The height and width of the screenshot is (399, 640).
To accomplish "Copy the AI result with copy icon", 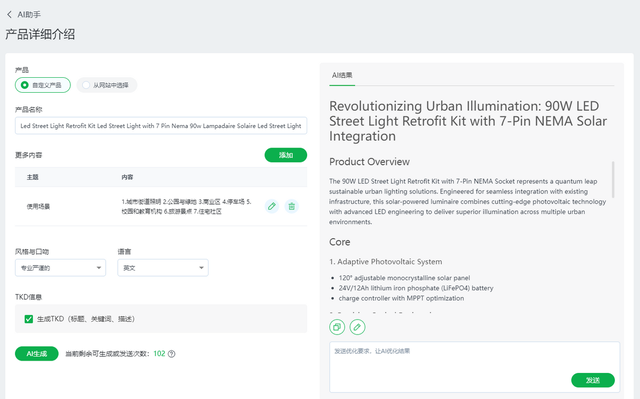I will 337,327.
